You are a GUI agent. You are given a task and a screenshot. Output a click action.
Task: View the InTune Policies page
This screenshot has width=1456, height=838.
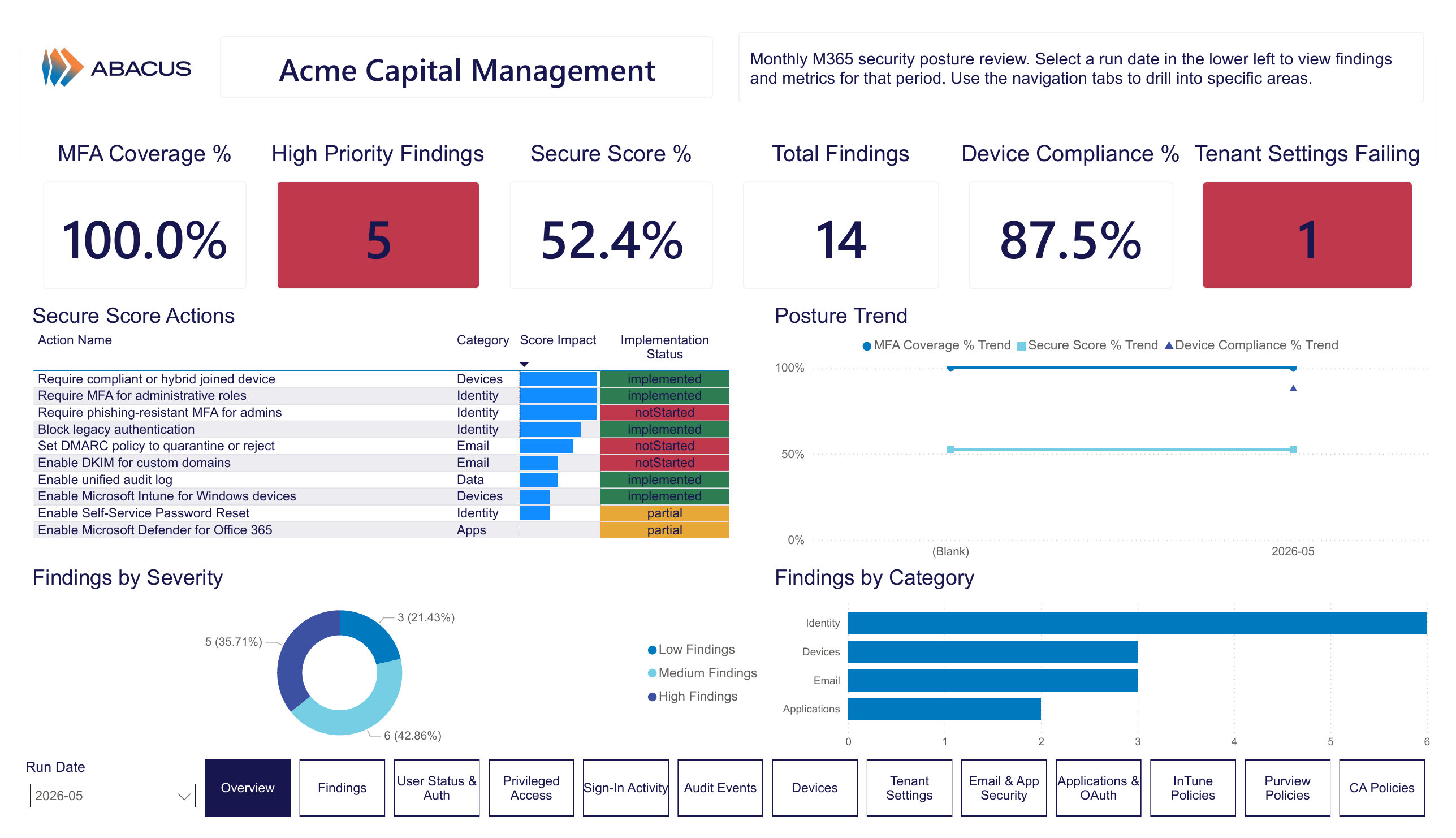tap(1193, 788)
